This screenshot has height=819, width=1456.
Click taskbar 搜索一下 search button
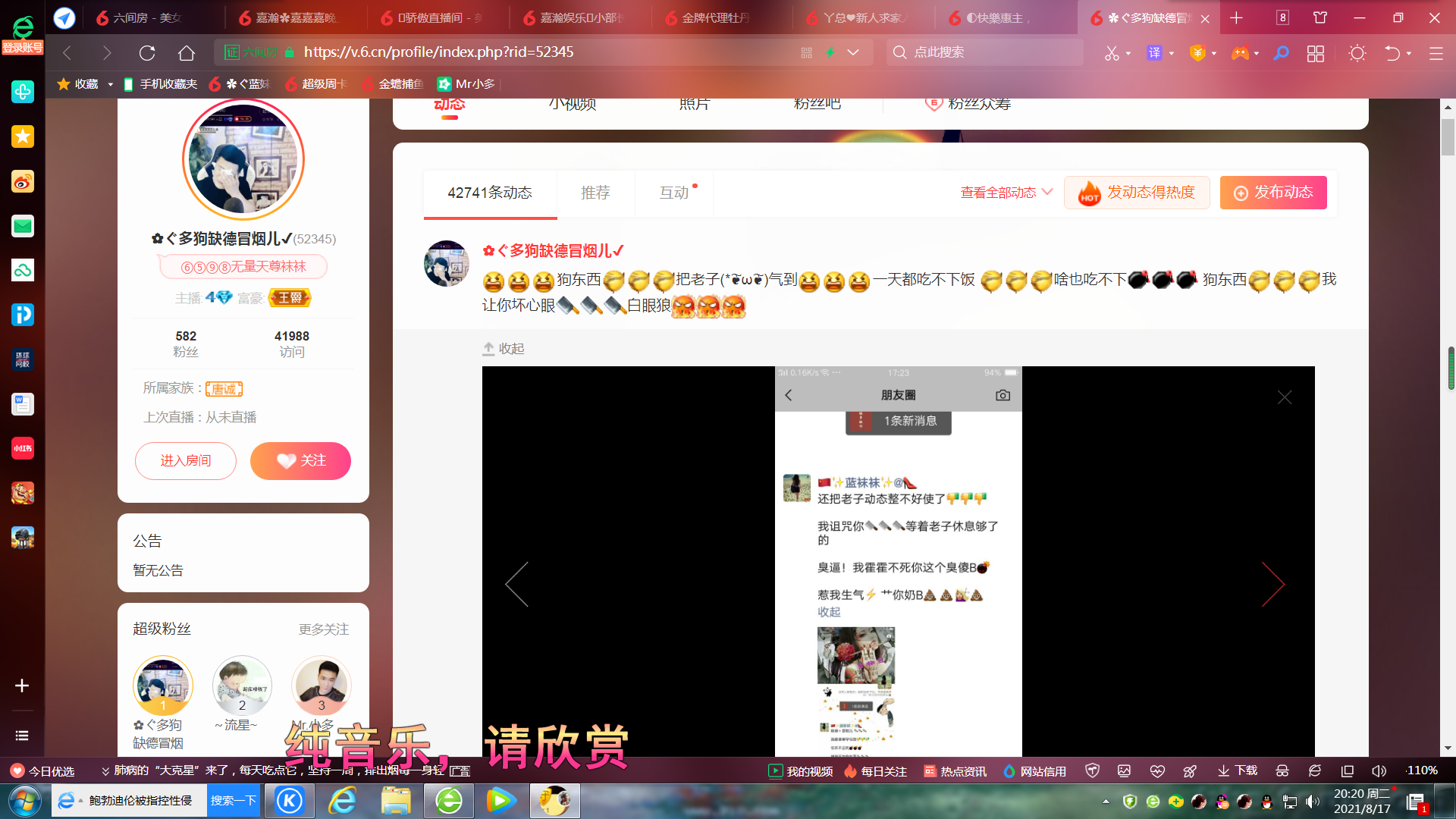tap(233, 801)
